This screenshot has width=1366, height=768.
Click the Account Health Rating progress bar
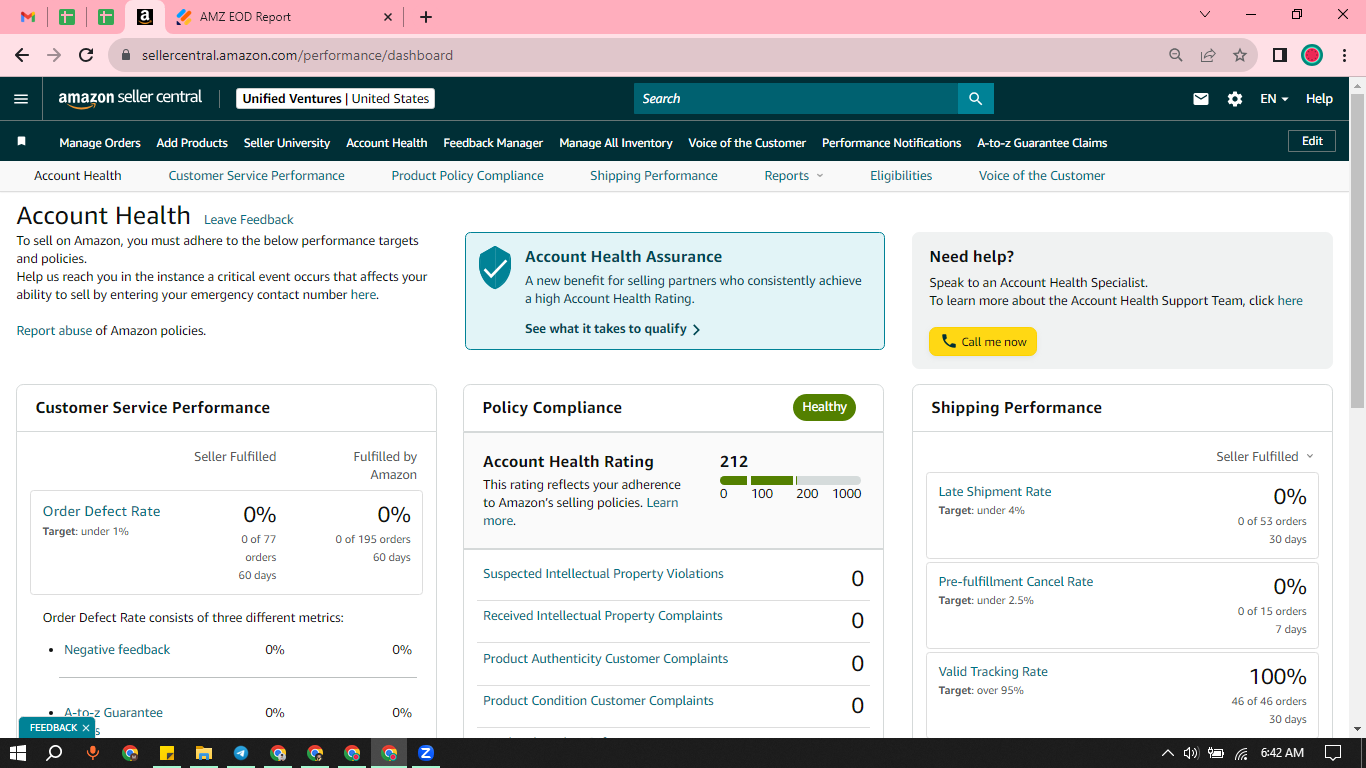click(x=790, y=481)
